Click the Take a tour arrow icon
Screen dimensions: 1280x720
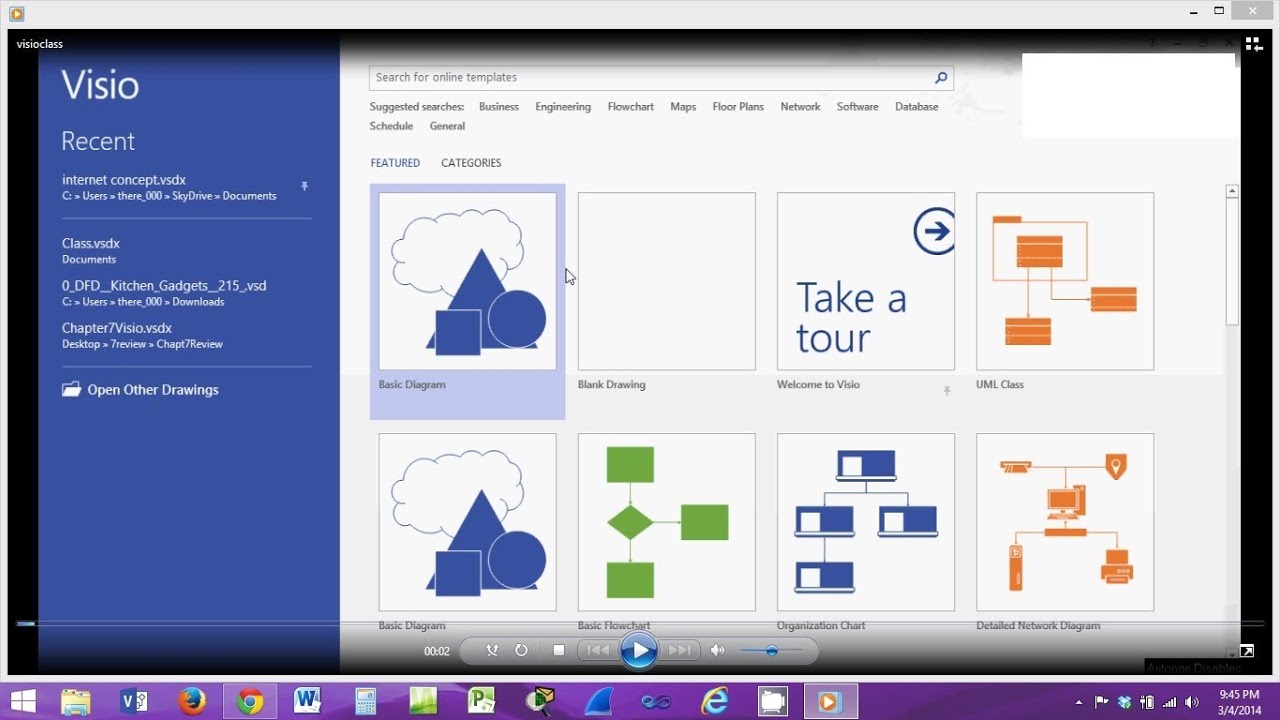click(934, 231)
